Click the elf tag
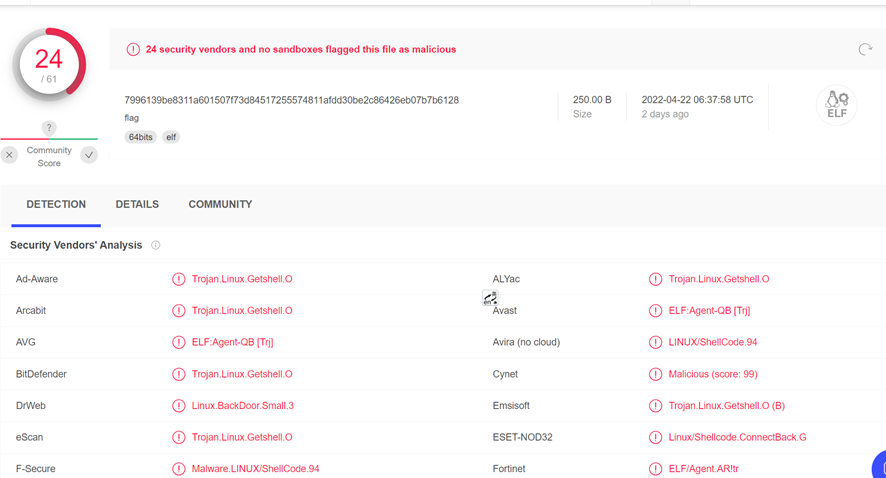 coord(171,137)
